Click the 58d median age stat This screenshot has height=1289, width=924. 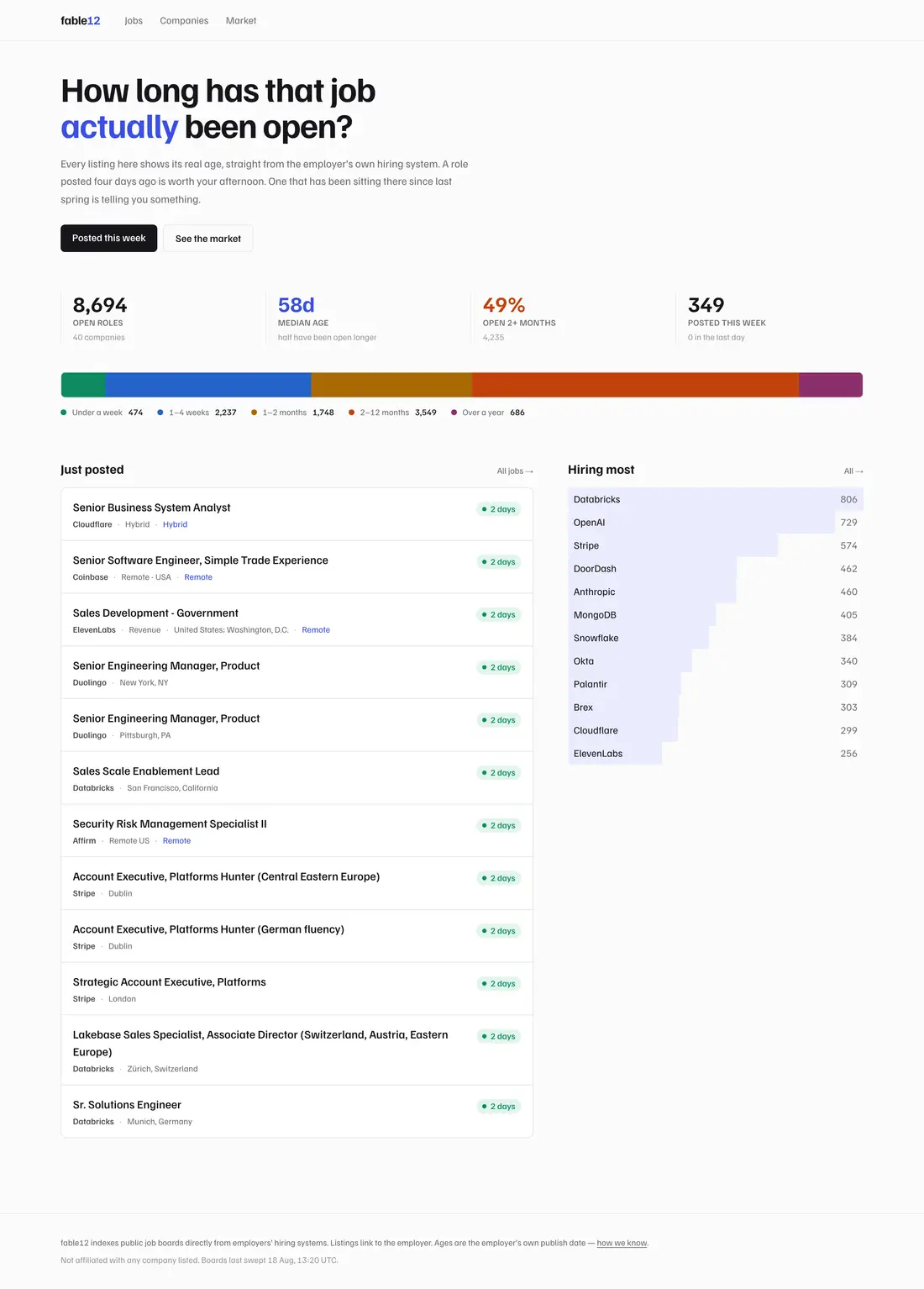363,318
